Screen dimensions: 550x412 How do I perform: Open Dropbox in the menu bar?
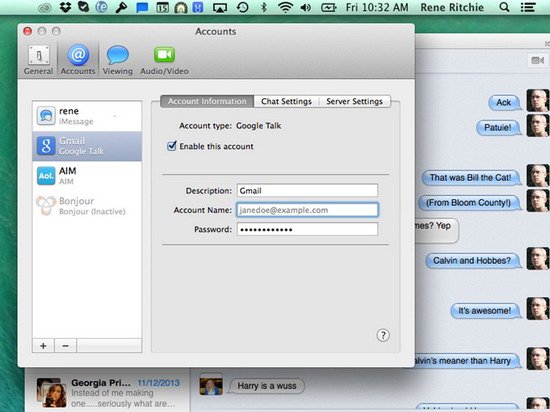(x=65, y=7)
